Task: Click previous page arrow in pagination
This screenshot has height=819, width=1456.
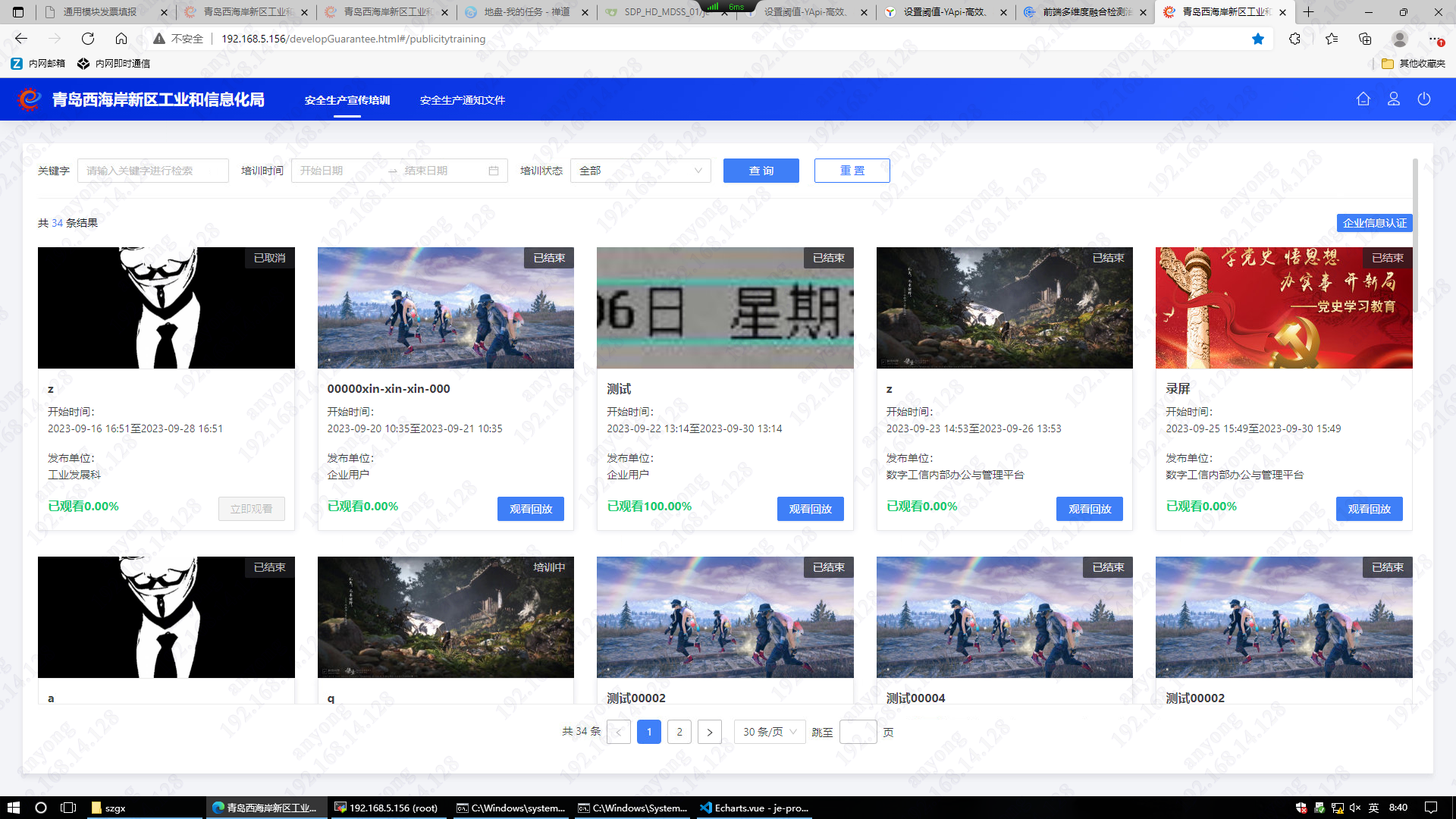Action: 619,732
